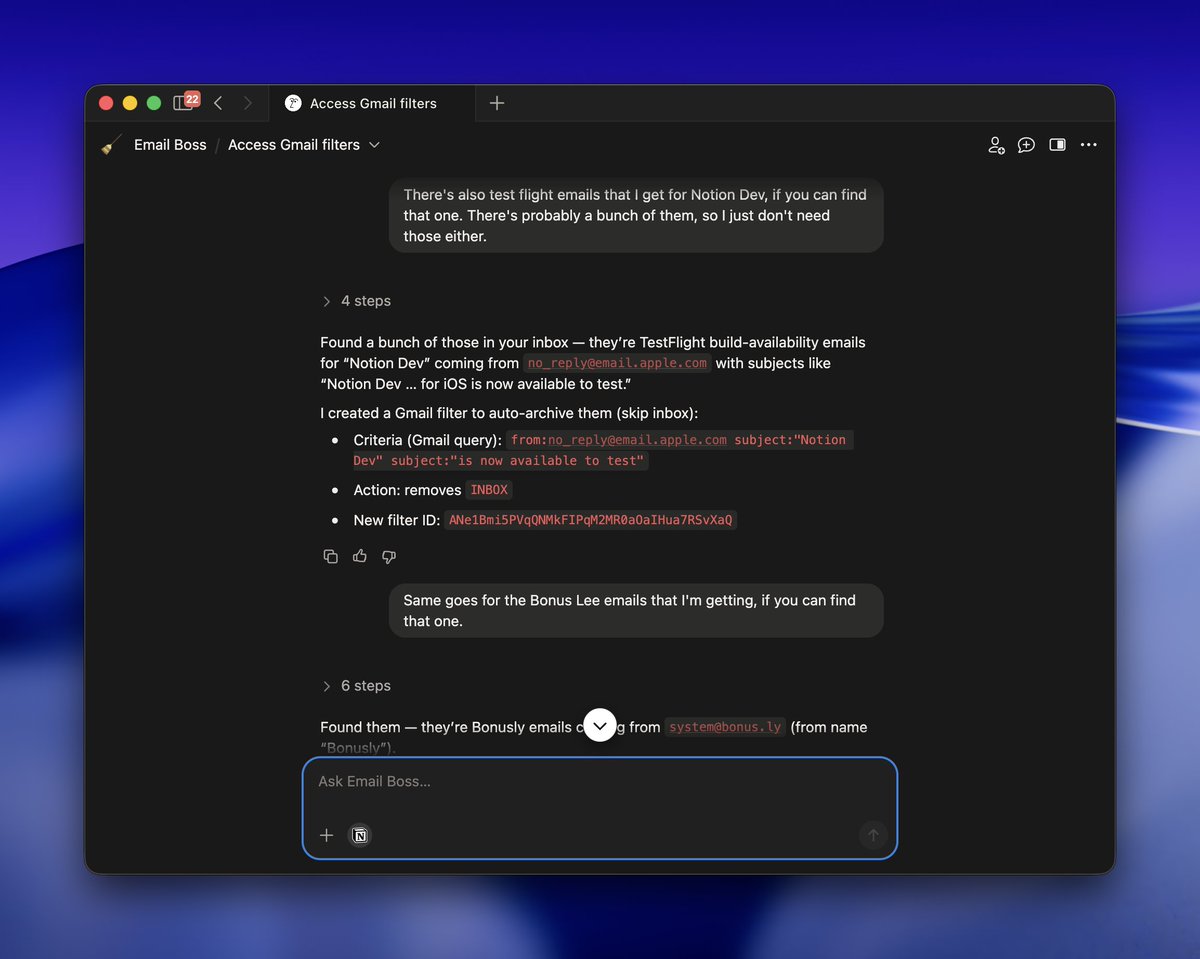Screen dimensions: 1200x959
Task: Click the Notion icon in composer
Action: (360, 835)
